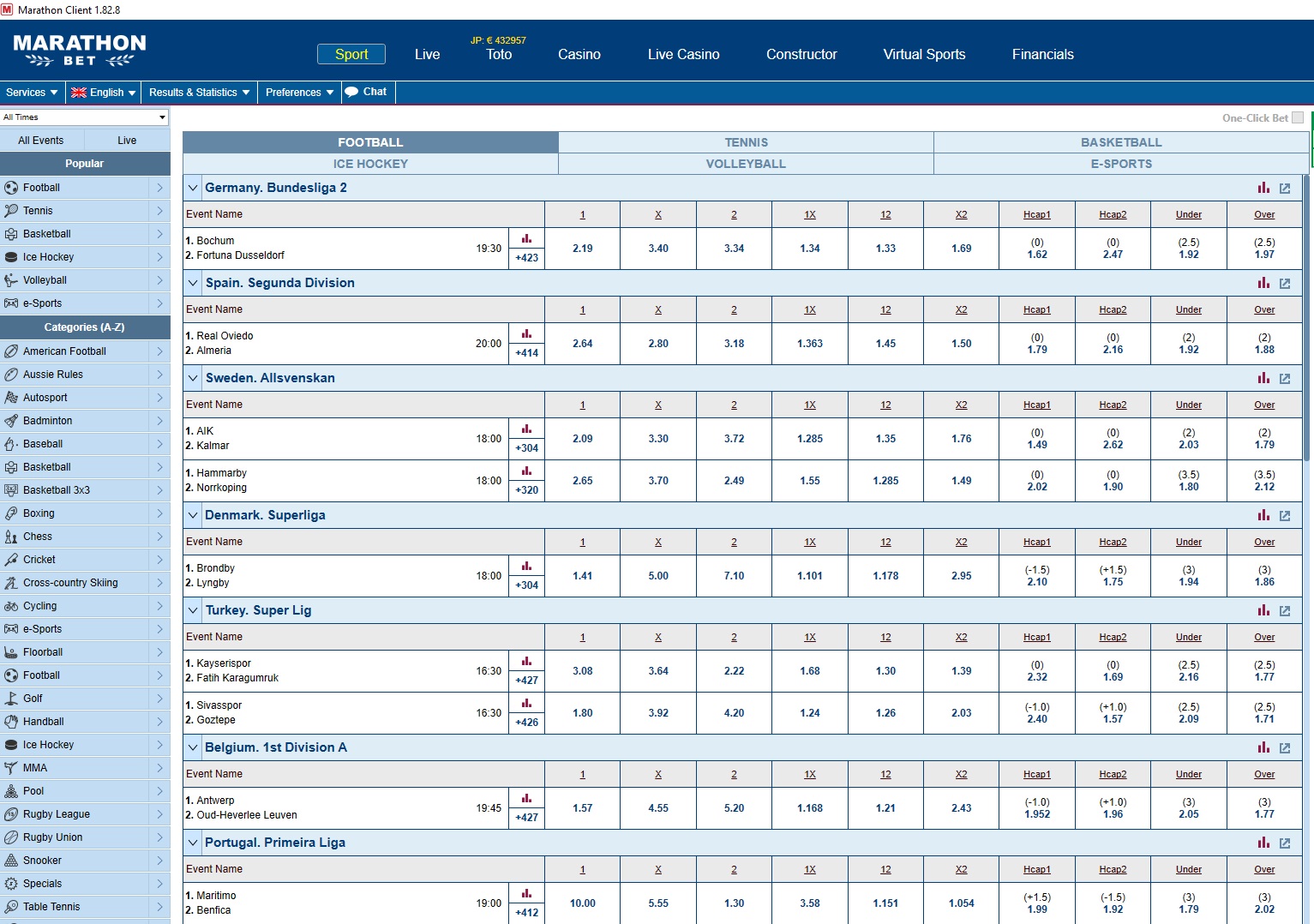1314x924 pixels.
Task: Click +423 more markets for Bochum
Action: (x=526, y=258)
